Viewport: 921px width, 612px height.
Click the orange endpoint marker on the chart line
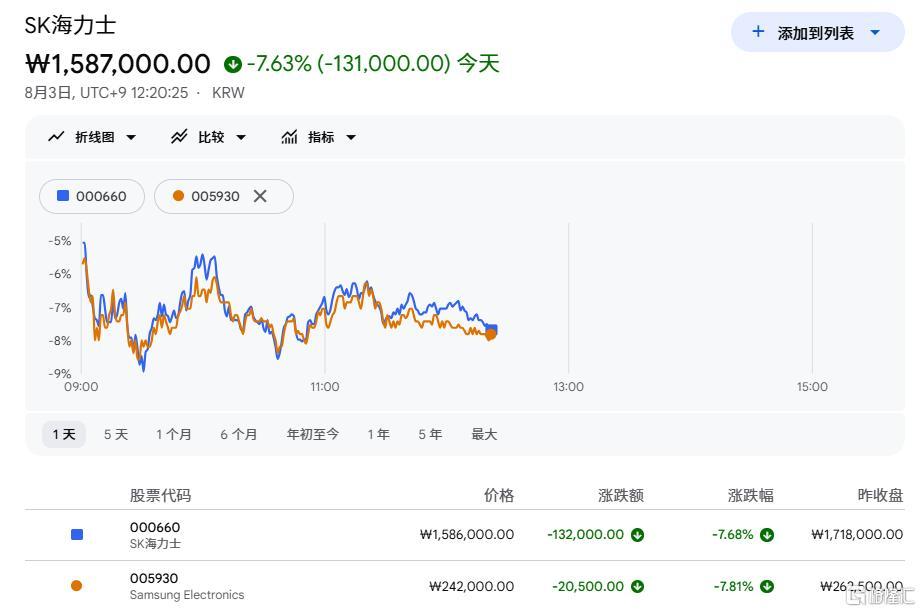(490, 334)
